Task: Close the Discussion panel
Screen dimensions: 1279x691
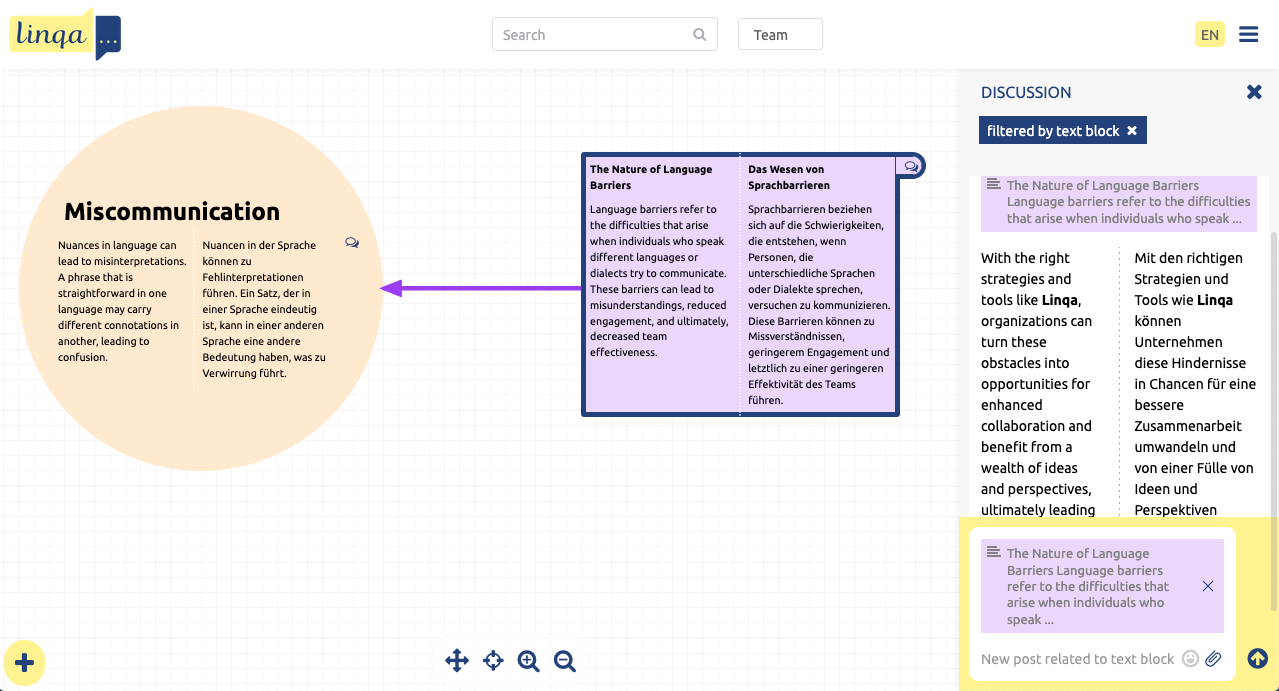Action: pyautogui.click(x=1254, y=92)
